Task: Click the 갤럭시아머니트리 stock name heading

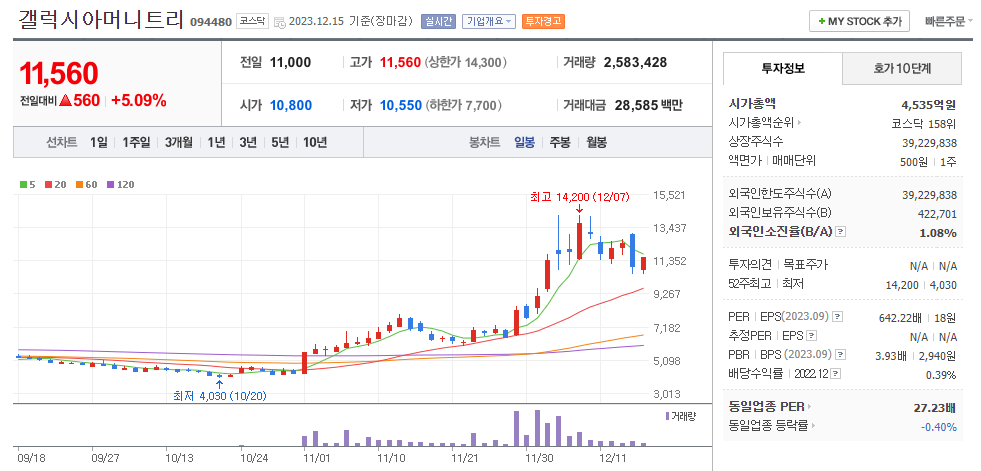Action: [101, 21]
